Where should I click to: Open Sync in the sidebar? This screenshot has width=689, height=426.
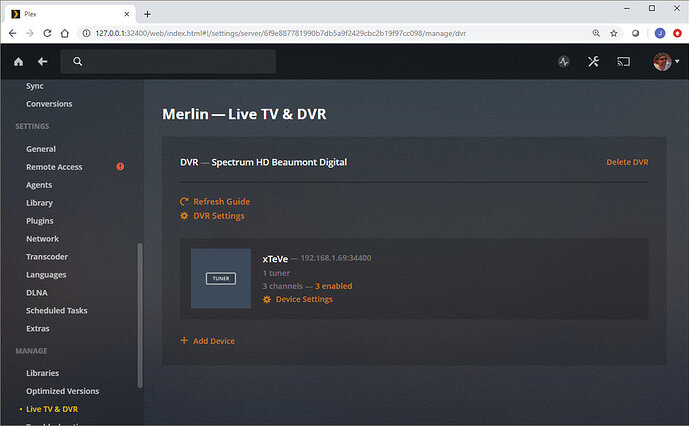click(x=34, y=86)
